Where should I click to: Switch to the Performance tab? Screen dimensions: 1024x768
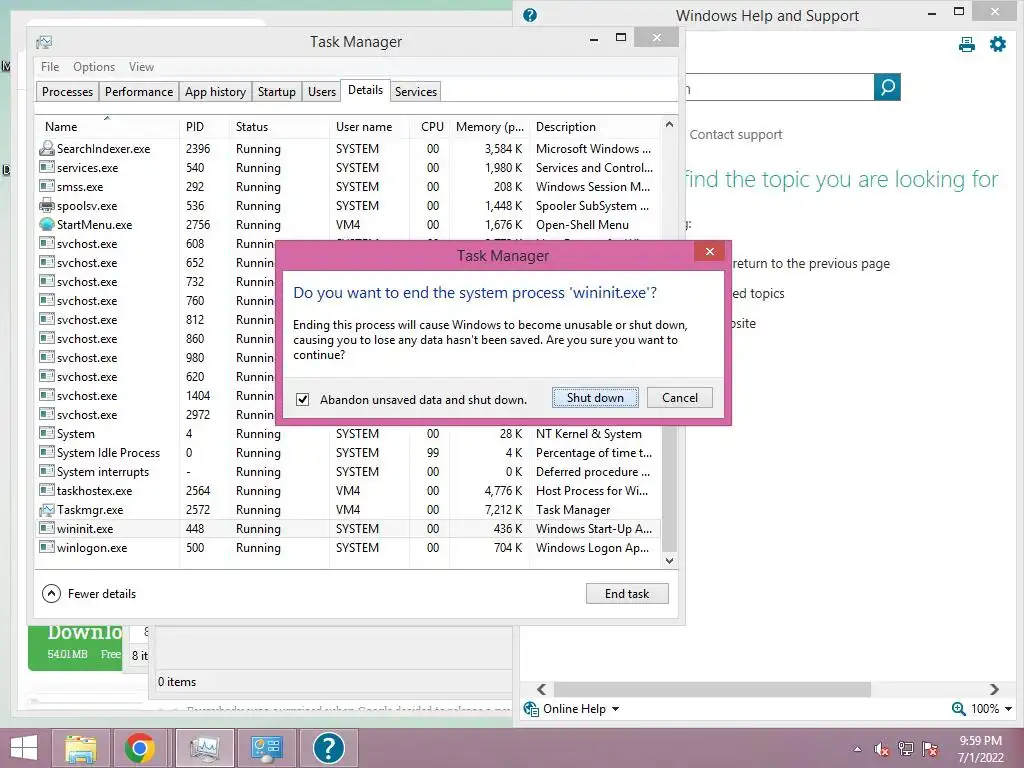click(x=139, y=91)
